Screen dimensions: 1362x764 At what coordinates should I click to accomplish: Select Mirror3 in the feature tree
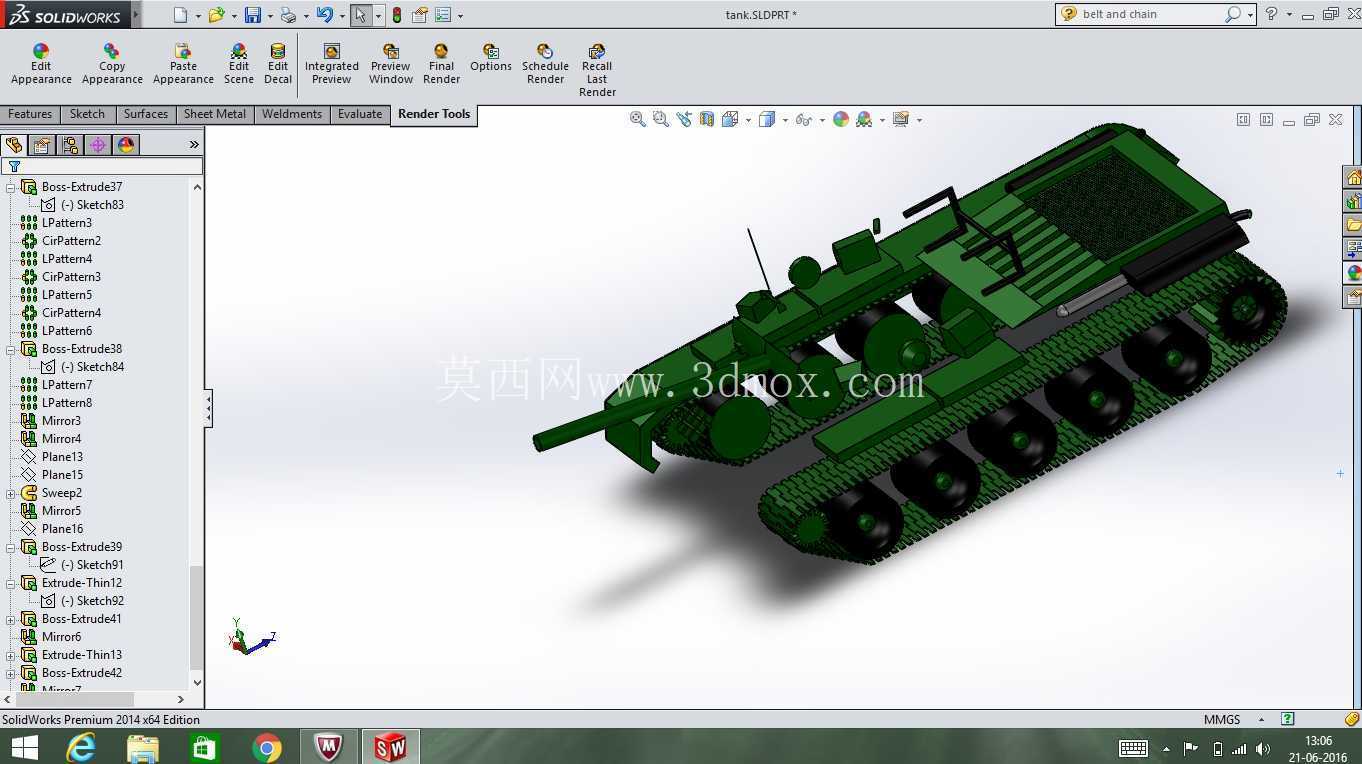click(61, 421)
